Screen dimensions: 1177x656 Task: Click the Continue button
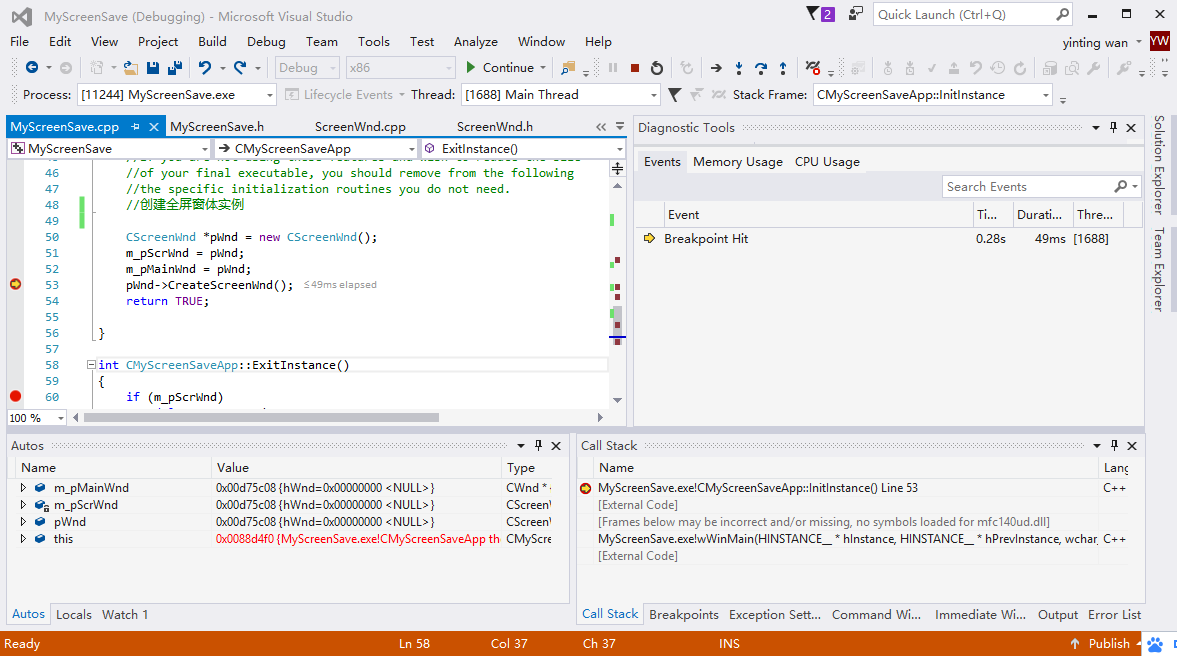coord(499,68)
